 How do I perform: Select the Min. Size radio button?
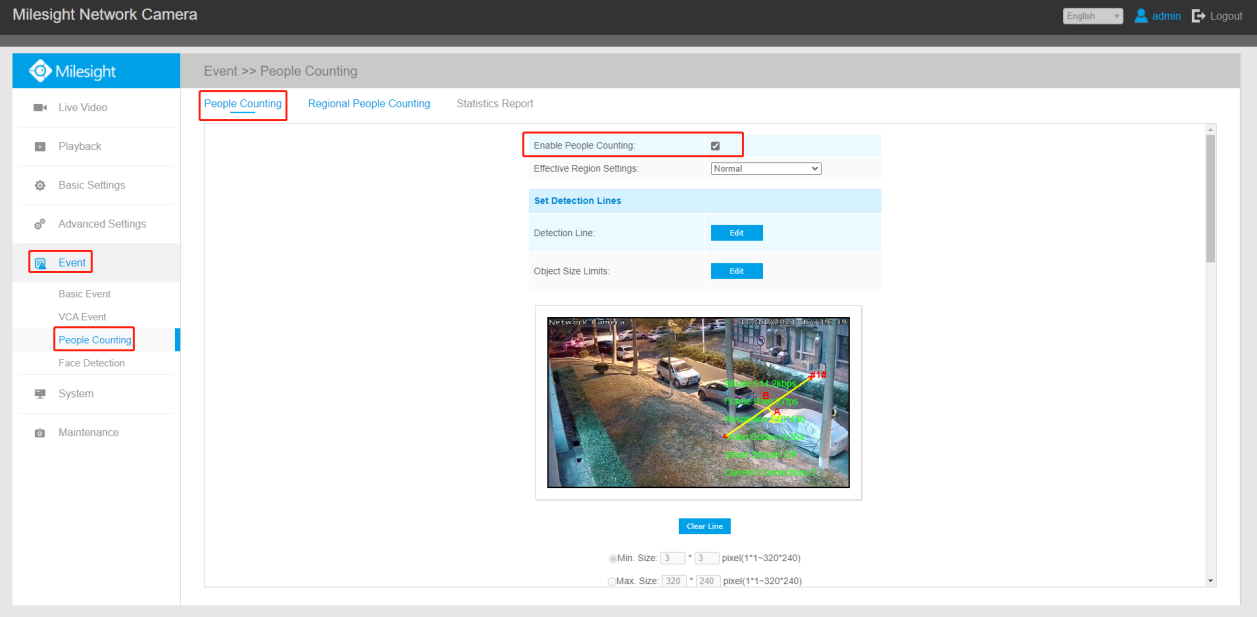tap(613, 558)
